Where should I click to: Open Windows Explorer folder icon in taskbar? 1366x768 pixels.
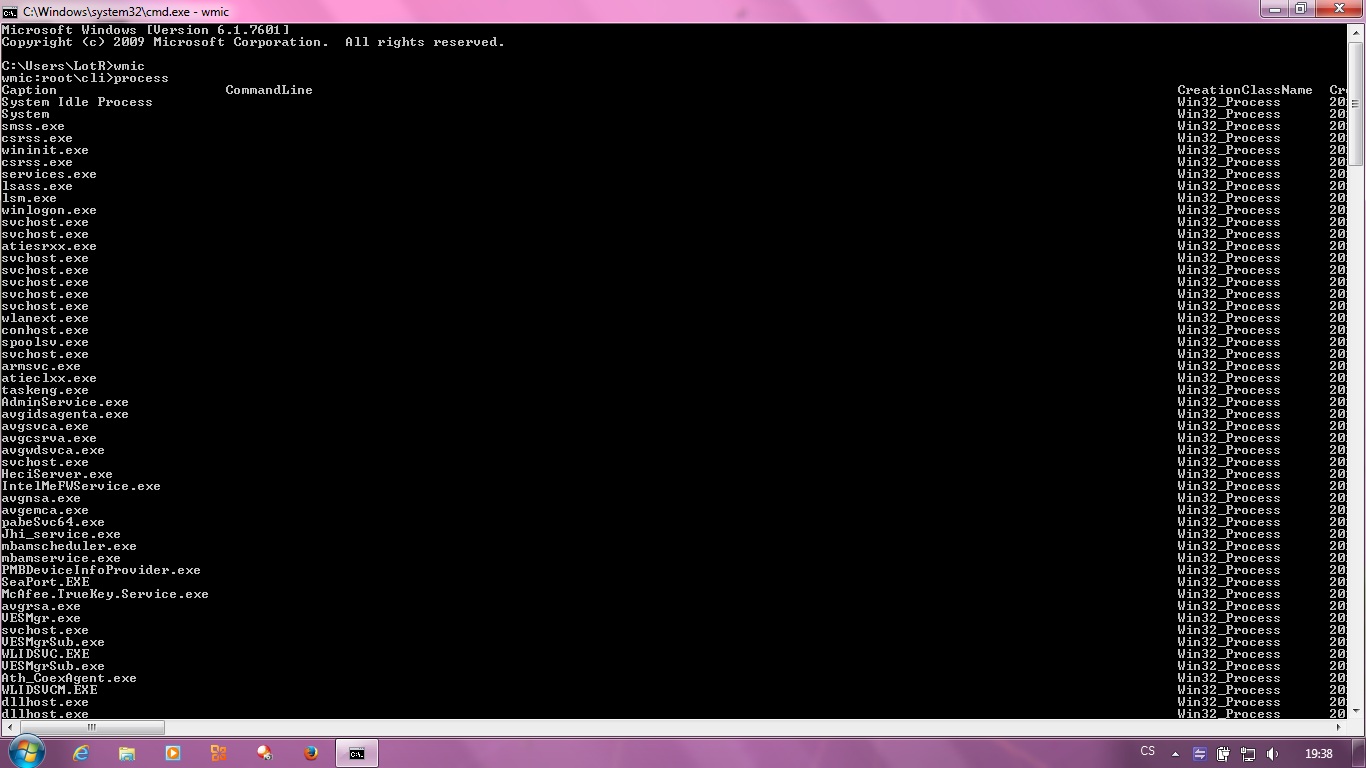coord(127,753)
